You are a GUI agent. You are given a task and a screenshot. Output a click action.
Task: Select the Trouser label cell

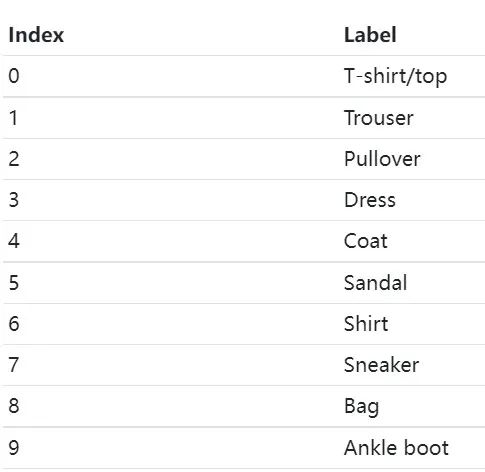click(379, 118)
